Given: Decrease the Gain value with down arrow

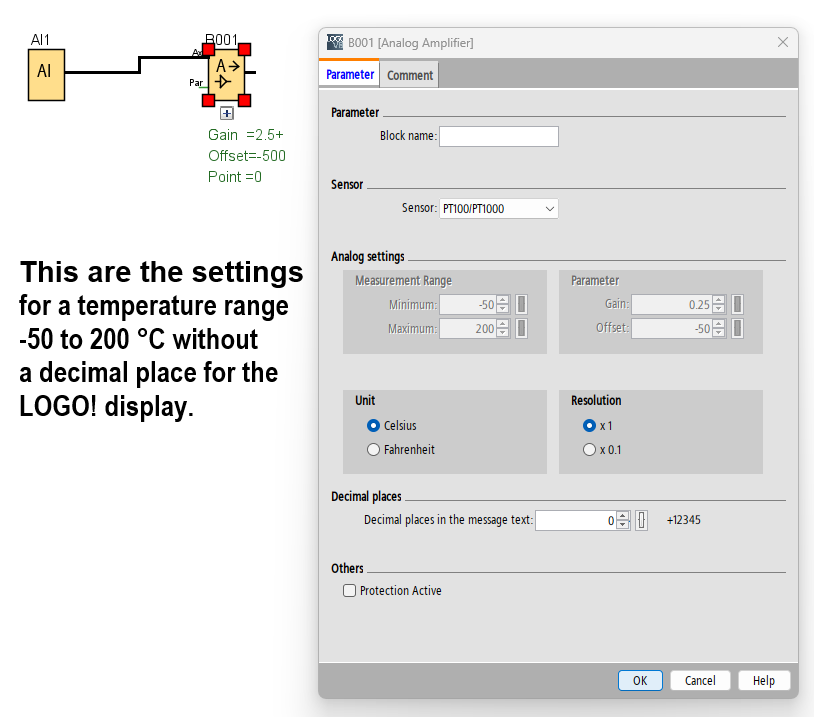Looking at the screenshot, I should 718,309.
